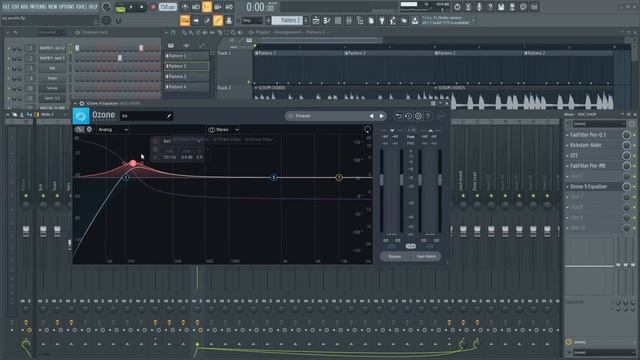
Task: Click the Ozone logo icon
Action: [x=81, y=116]
